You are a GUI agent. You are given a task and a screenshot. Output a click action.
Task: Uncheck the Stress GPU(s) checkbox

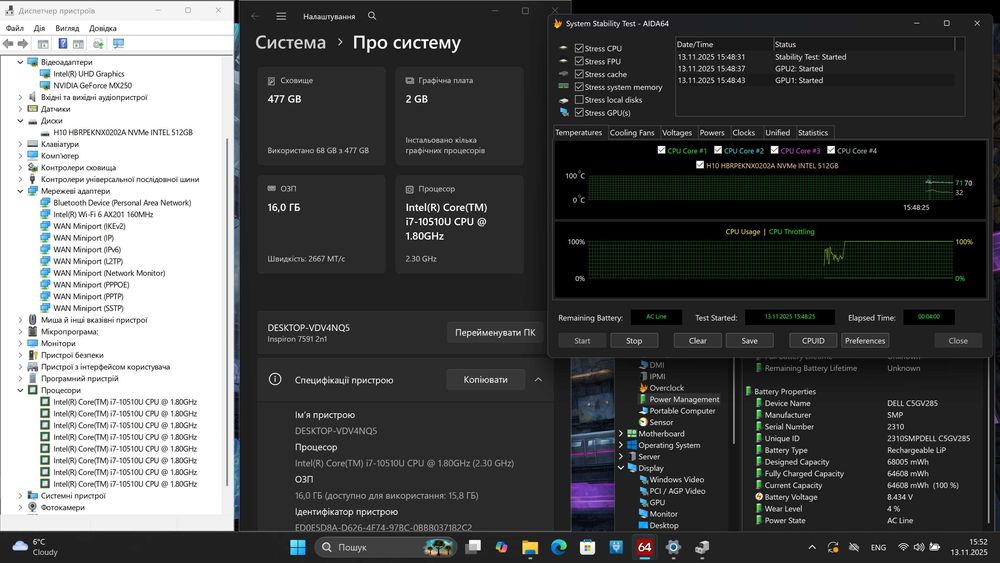pyautogui.click(x=579, y=113)
